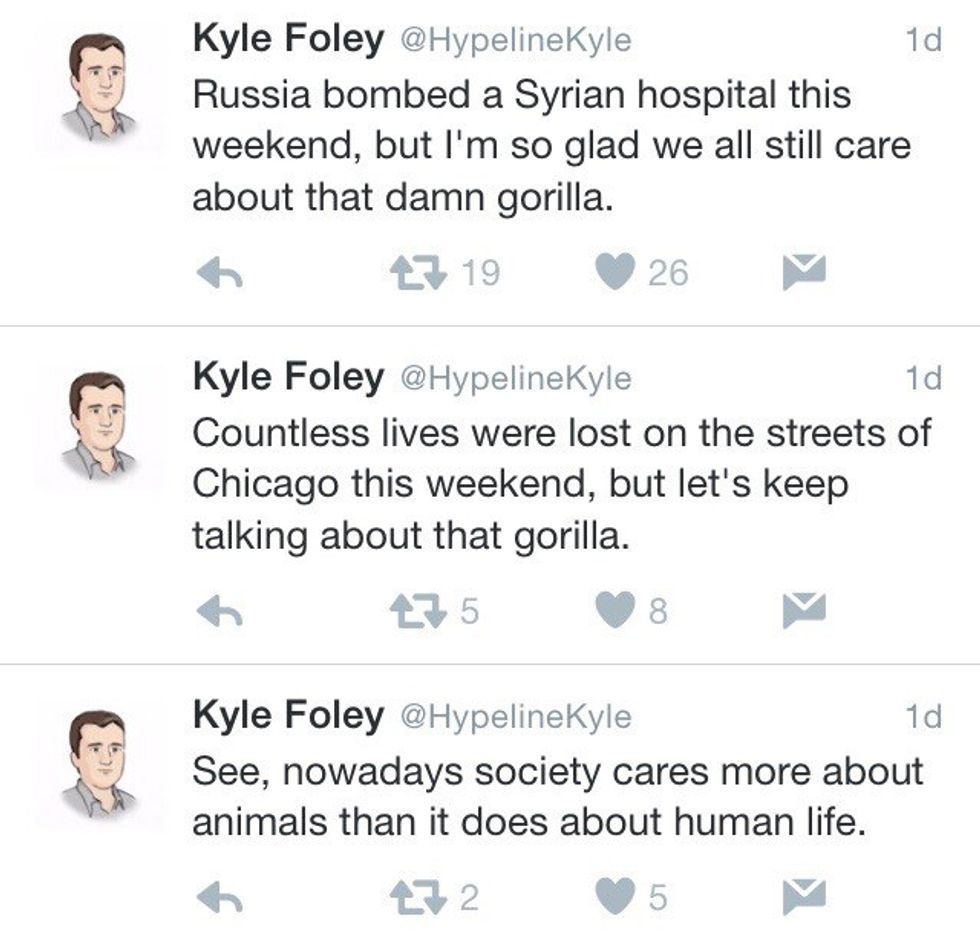This screenshot has width=980, height=936.
Task: Share the Chicago tweet by direct message
Action: click(x=799, y=611)
